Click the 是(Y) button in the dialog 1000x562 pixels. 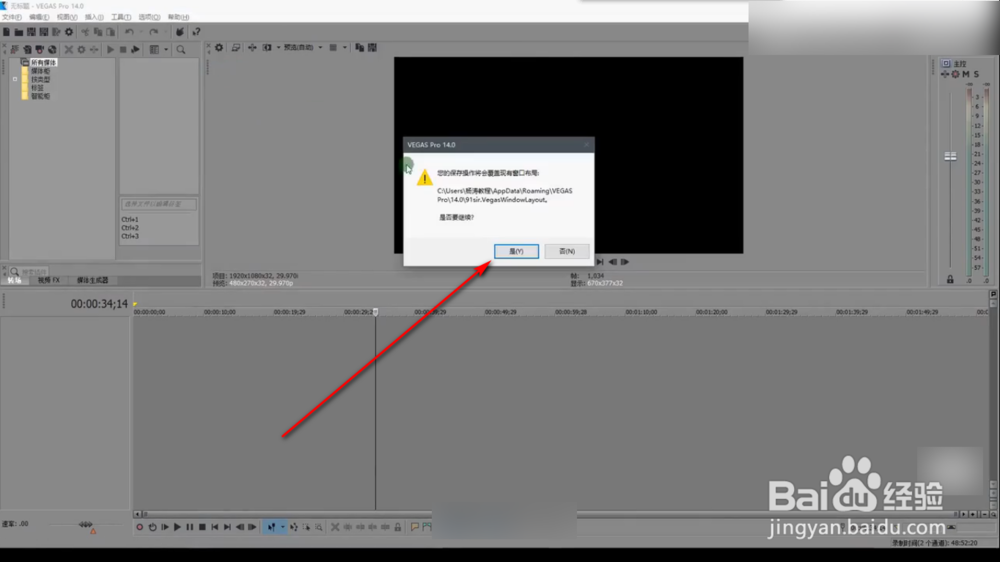click(x=516, y=251)
